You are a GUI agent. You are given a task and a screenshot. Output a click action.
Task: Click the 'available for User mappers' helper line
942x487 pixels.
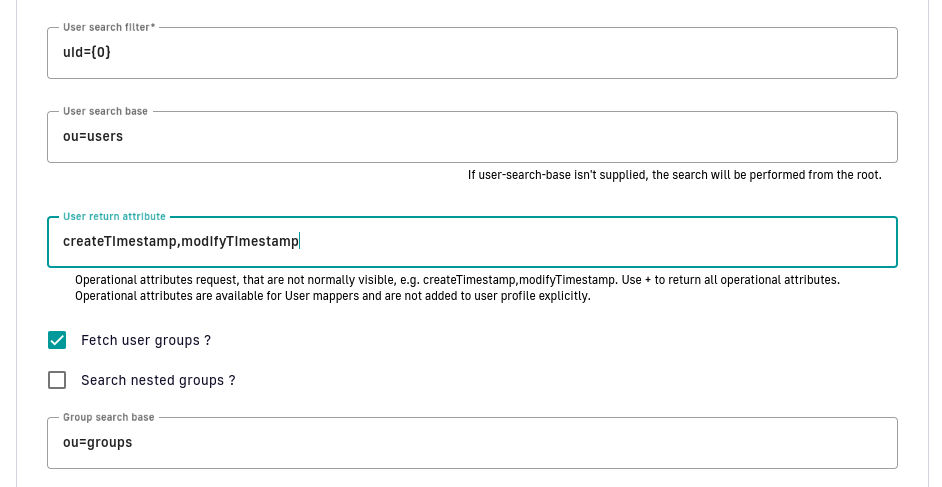click(x=333, y=296)
